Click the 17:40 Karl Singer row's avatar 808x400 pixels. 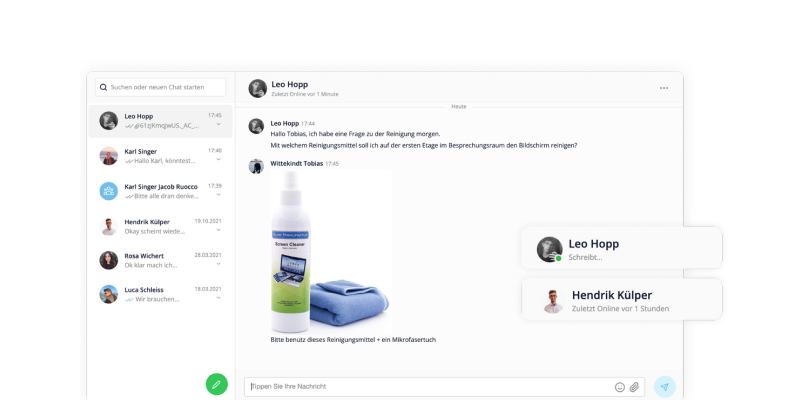(109, 156)
